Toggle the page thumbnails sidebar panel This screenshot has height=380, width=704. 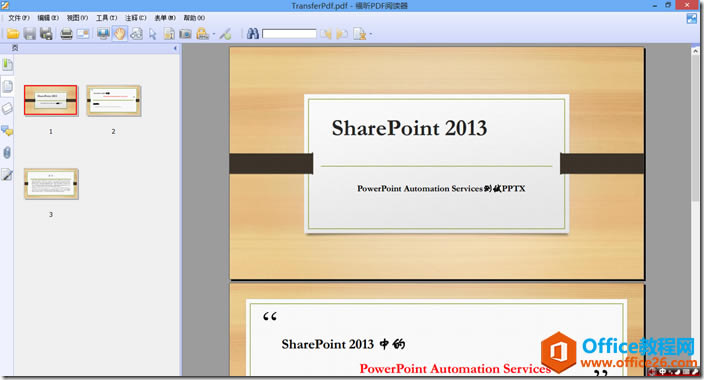(7, 86)
